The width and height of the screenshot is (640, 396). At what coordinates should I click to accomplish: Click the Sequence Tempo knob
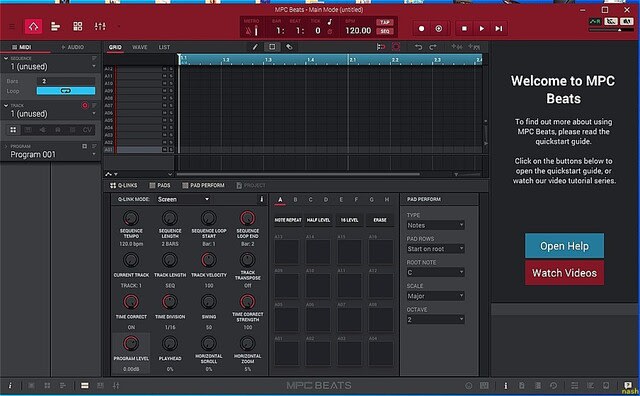click(x=131, y=218)
